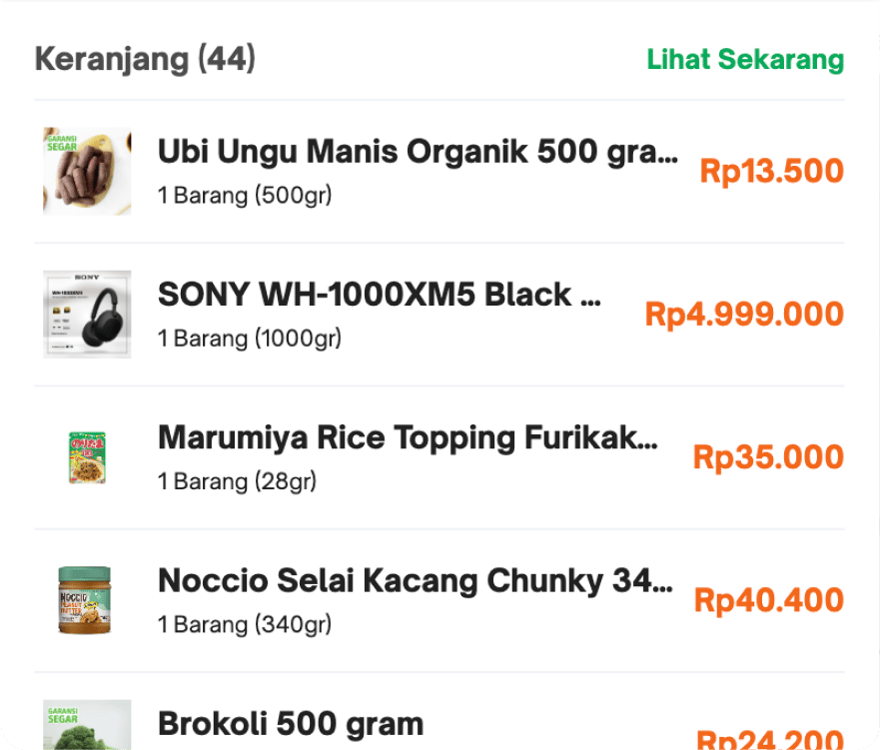Open the SONY WH-1000XM5 Black title
The height and width of the screenshot is (750, 880).
[x=379, y=295]
